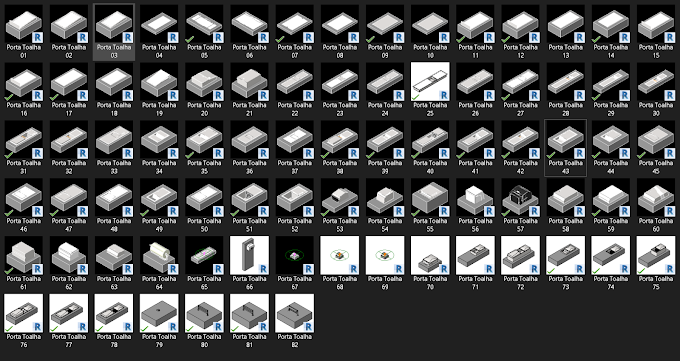Click the 'Porta Toalha 63' file name
This screenshot has width=680, height=361.
pyautogui.click(x=114, y=282)
